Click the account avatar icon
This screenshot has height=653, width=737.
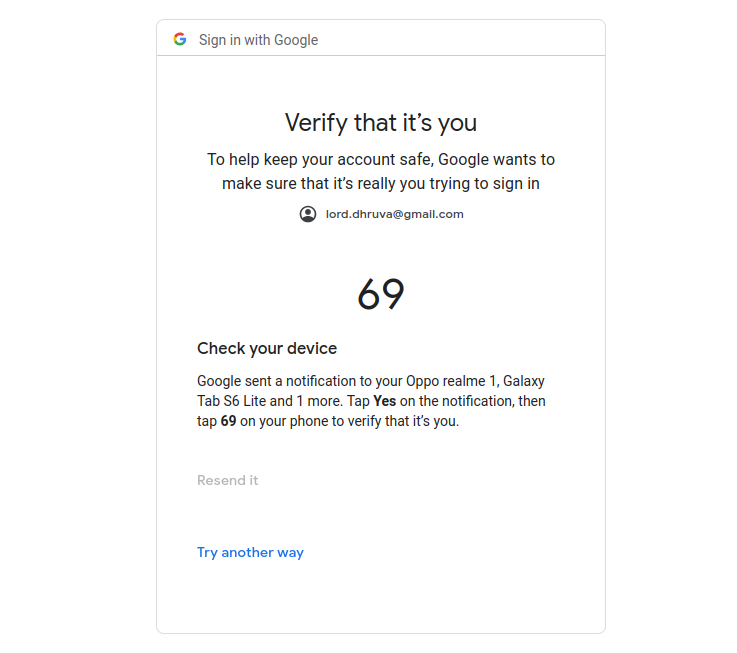308,214
